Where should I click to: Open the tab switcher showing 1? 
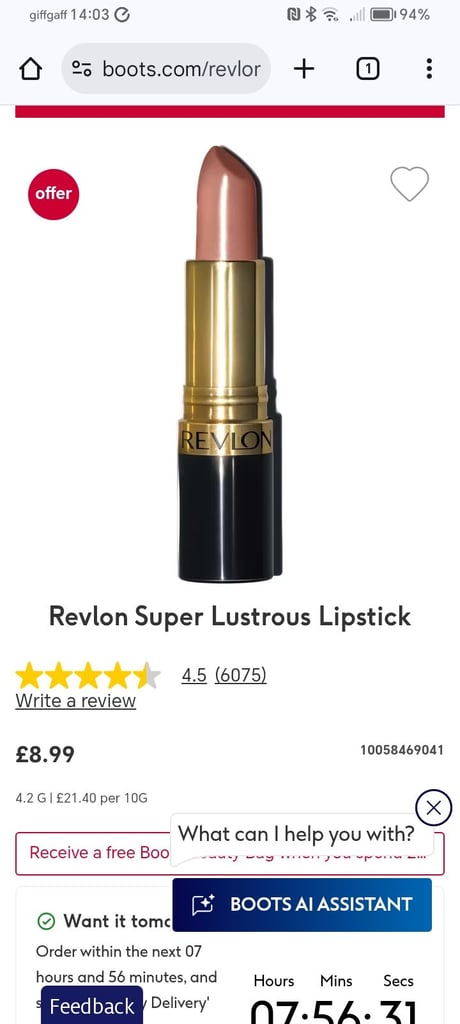tap(368, 69)
